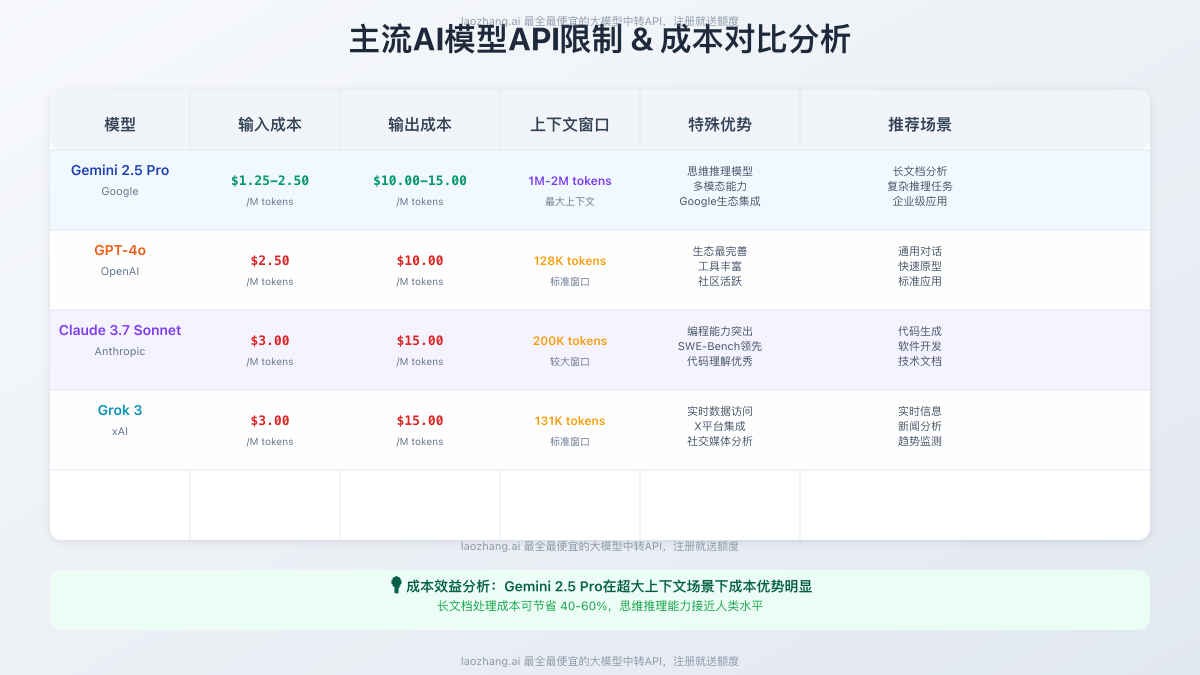Click the Google vendor label
The image size is (1200, 675).
click(120, 191)
